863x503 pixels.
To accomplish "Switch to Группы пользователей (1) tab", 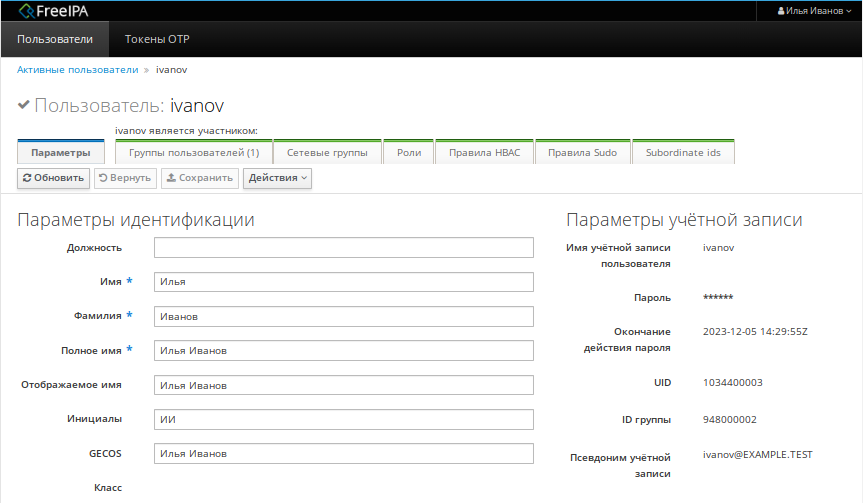I will coord(193,153).
